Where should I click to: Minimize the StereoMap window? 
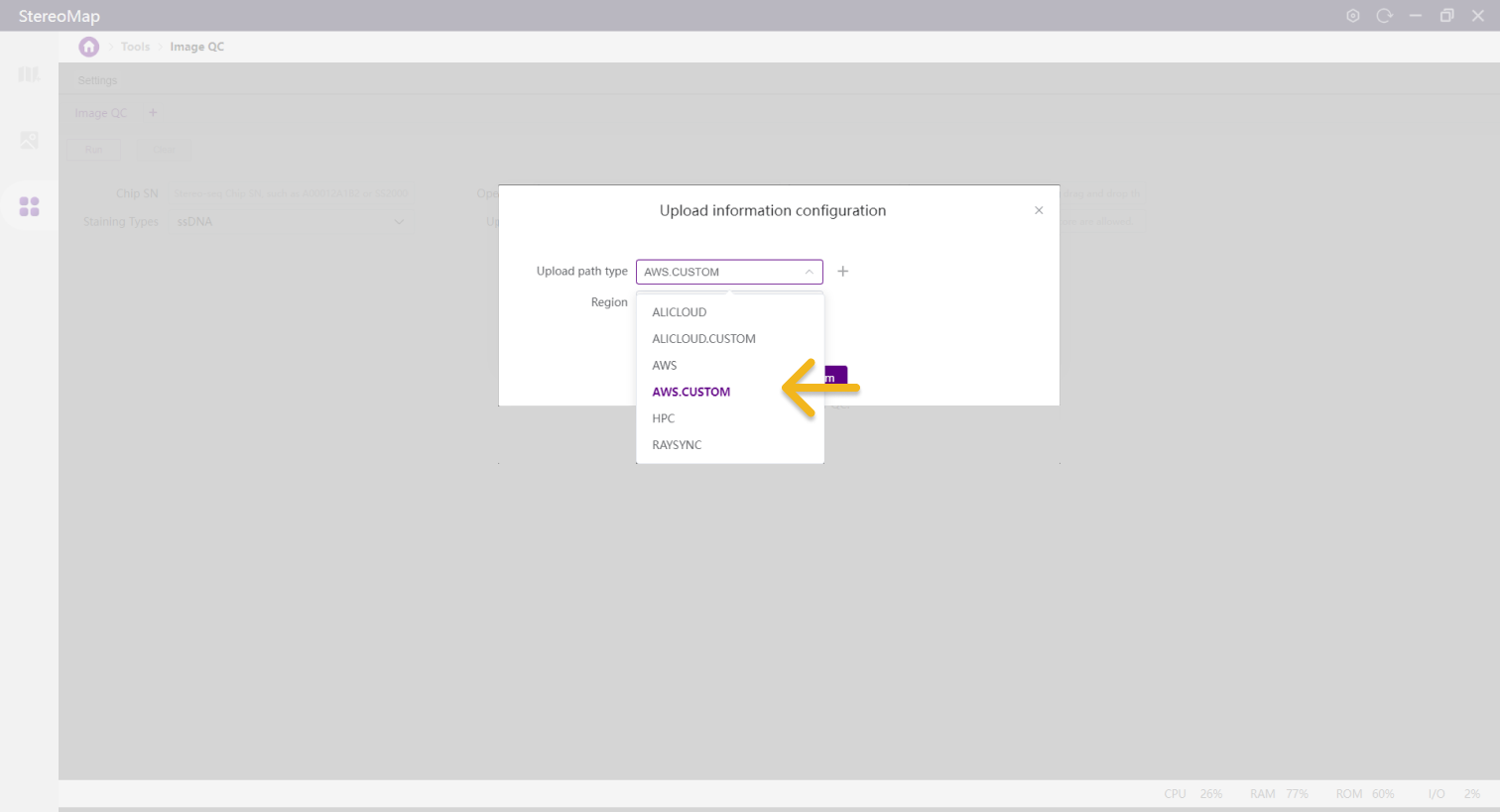pos(1416,16)
